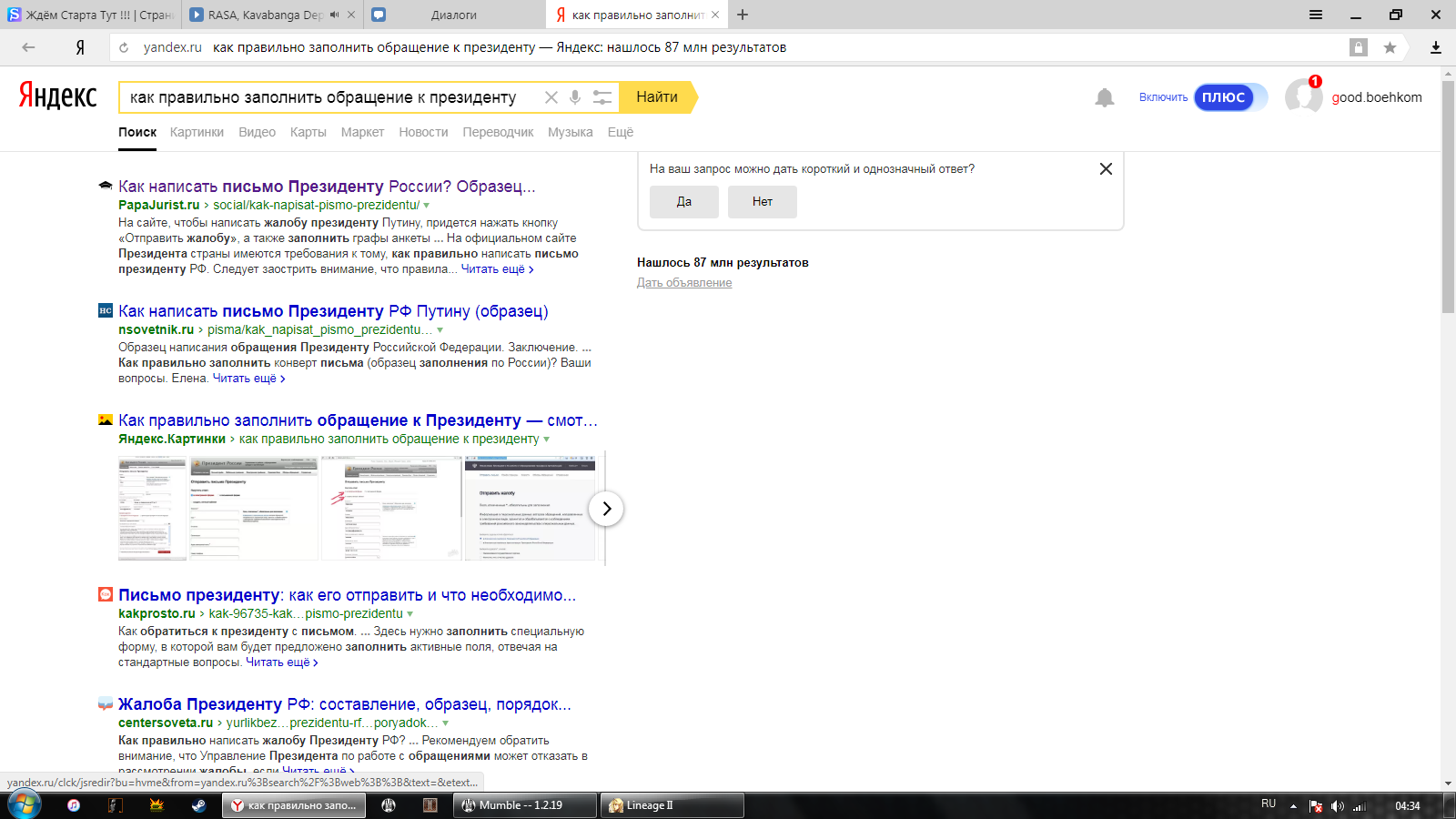Image resolution: width=1456 pixels, height=819 pixels.
Task: Show next images with carousel arrow
Action: (x=606, y=509)
